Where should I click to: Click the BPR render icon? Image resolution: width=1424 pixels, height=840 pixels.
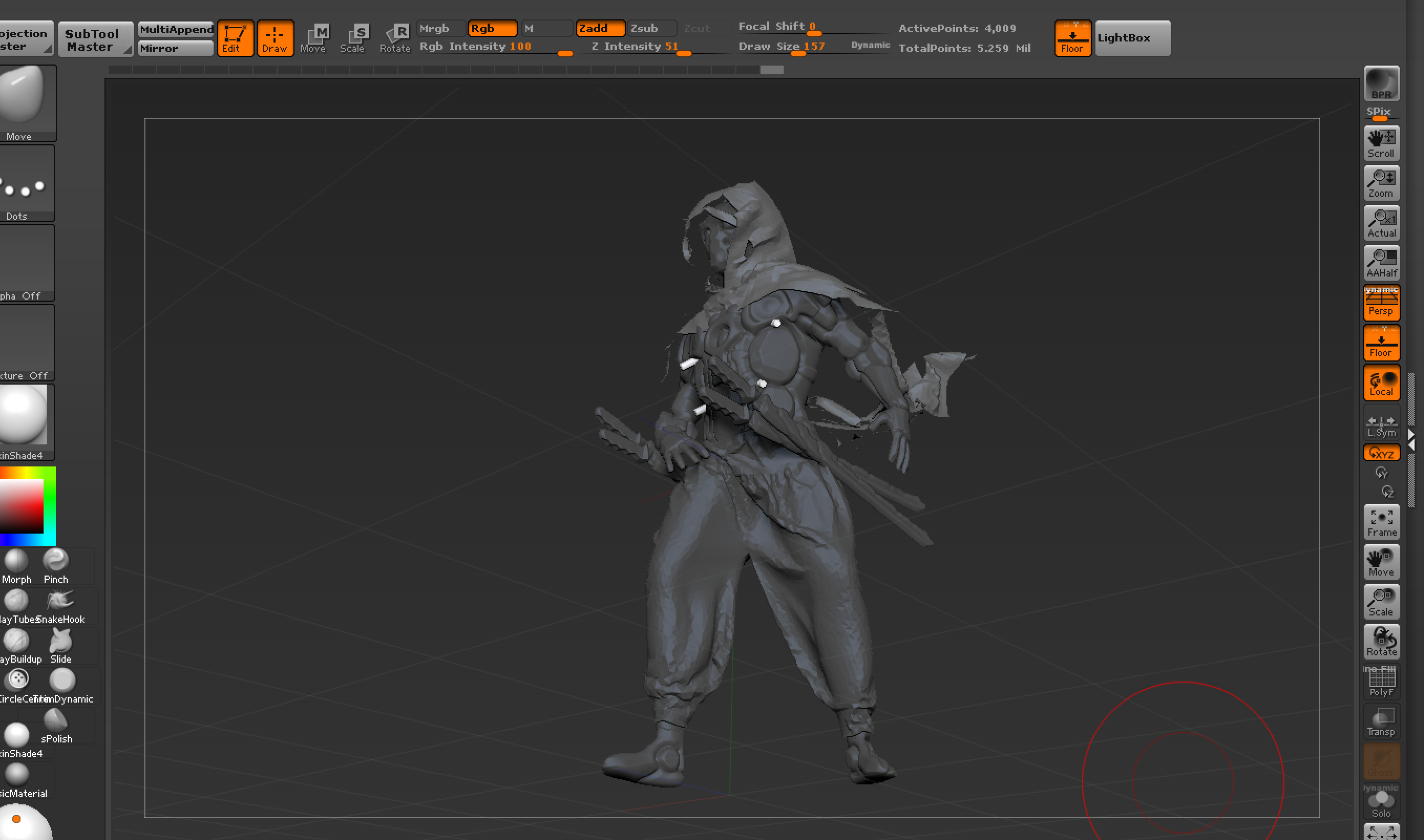point(1381,84)
